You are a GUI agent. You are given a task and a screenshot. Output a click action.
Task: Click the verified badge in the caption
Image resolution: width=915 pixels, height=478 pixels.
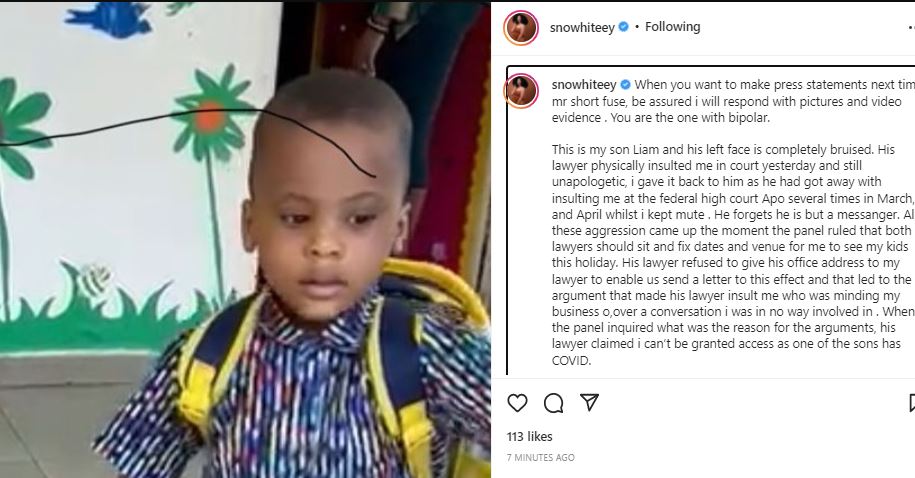coord(626,85)
